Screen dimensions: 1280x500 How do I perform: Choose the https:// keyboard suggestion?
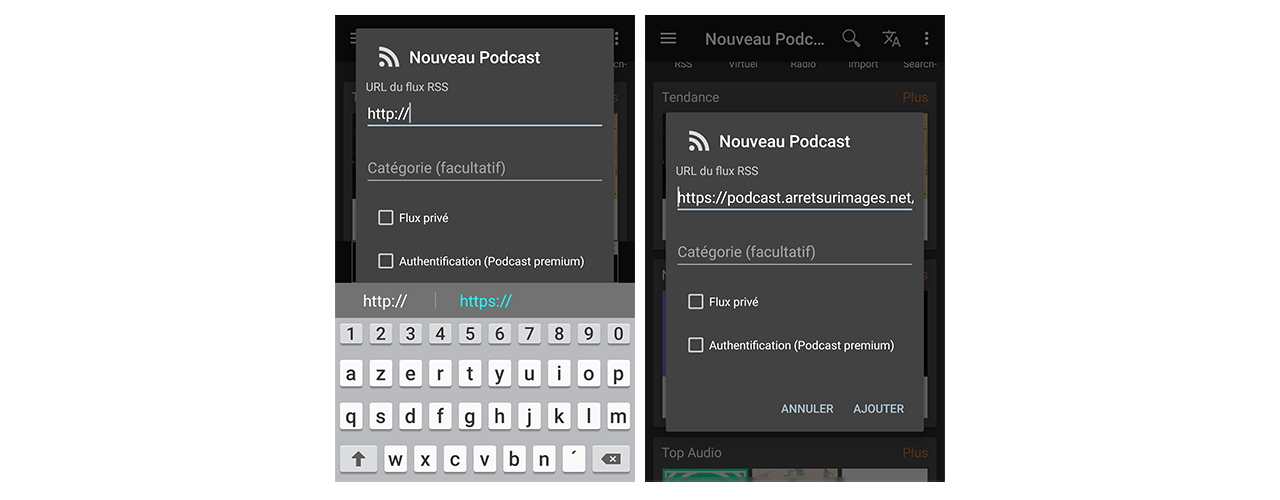tap(485, 301)
